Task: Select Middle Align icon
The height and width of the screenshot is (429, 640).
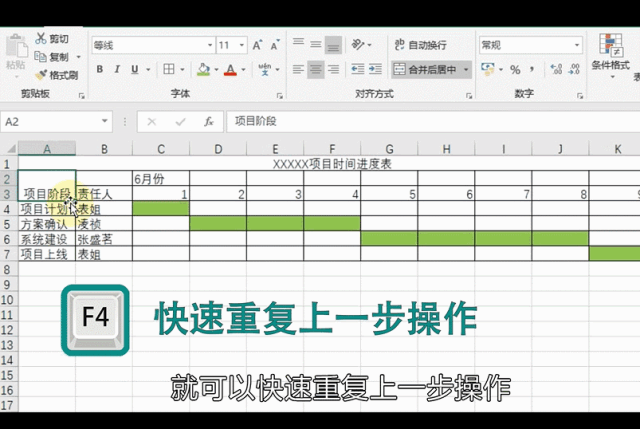Action: tap(316, 44)
